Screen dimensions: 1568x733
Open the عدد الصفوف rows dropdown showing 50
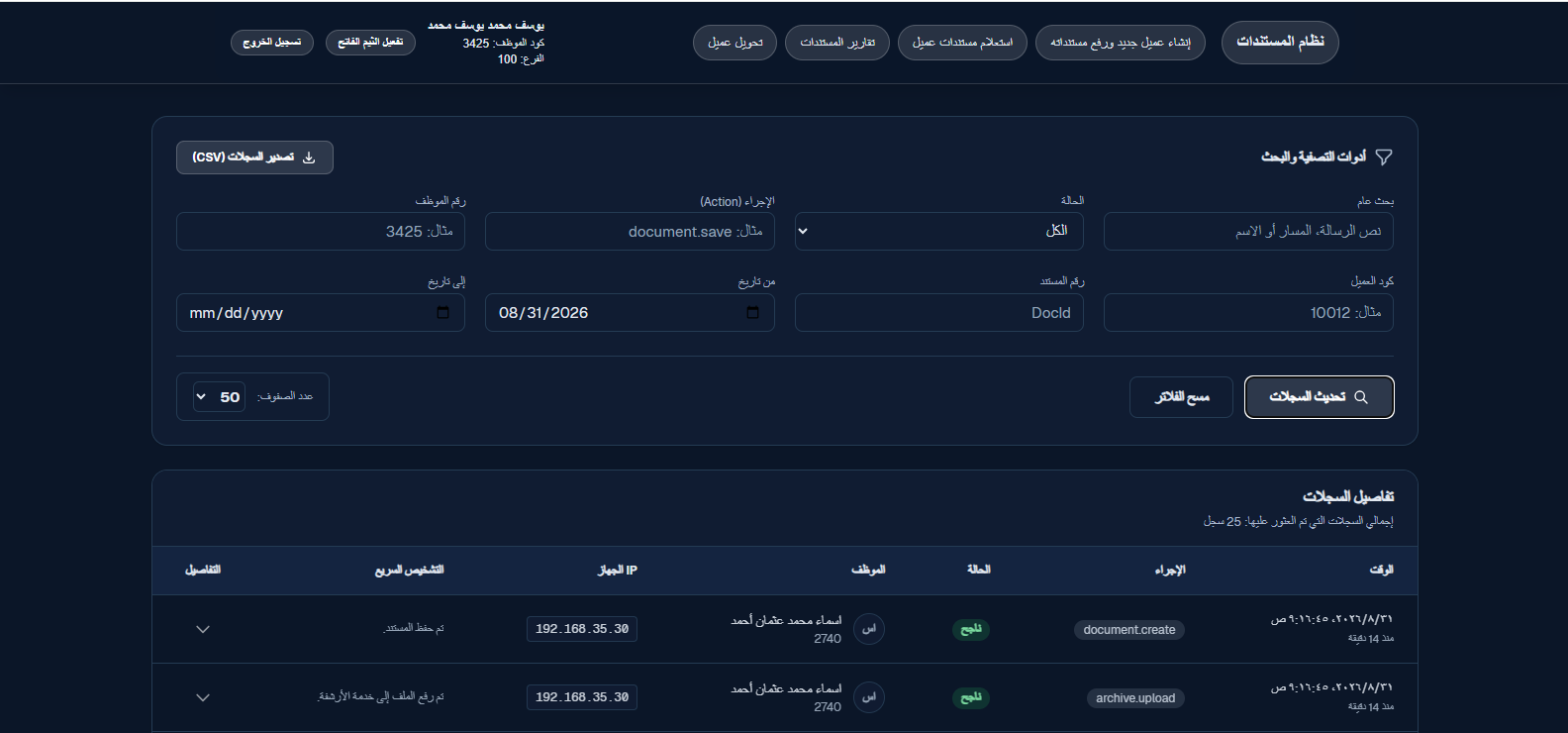(x=219, y=397)
